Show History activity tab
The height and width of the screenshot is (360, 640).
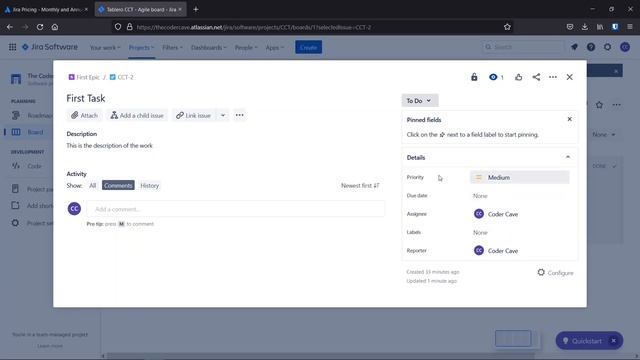149,186
